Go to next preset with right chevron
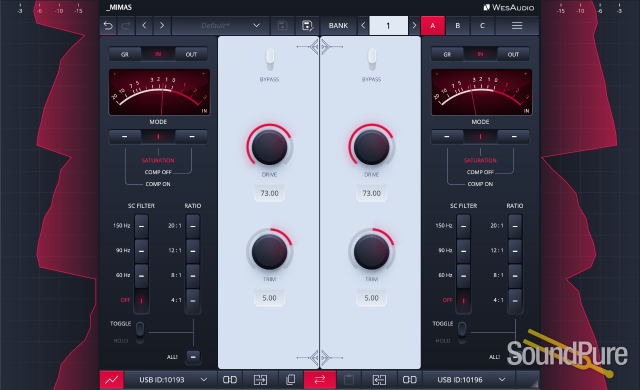The height and width of the screenshot is (390, 640). pos(162,26)
